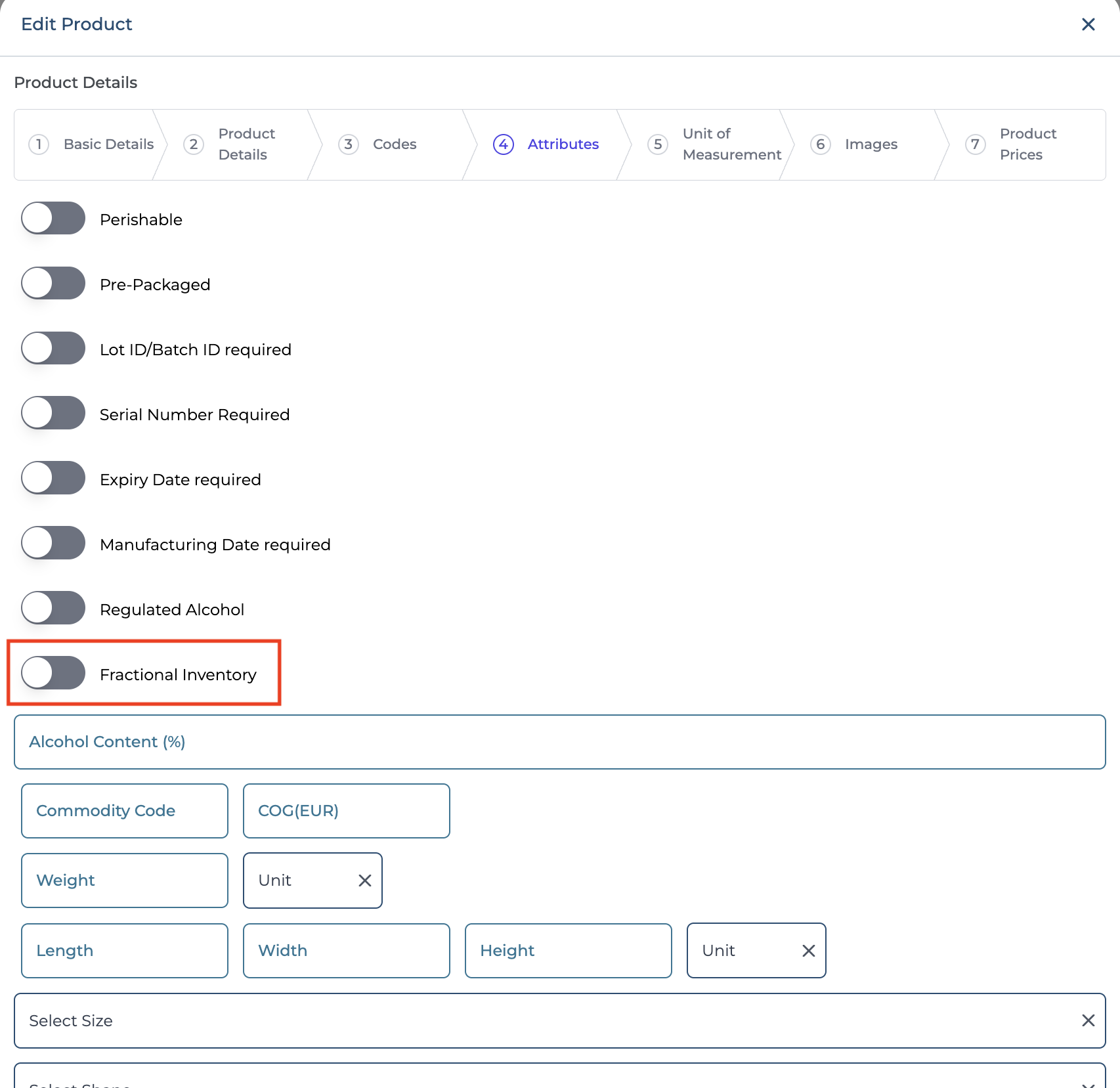Clear the weight Unit selection
The image size is (1120, 1088).
(x=365, y=881)
